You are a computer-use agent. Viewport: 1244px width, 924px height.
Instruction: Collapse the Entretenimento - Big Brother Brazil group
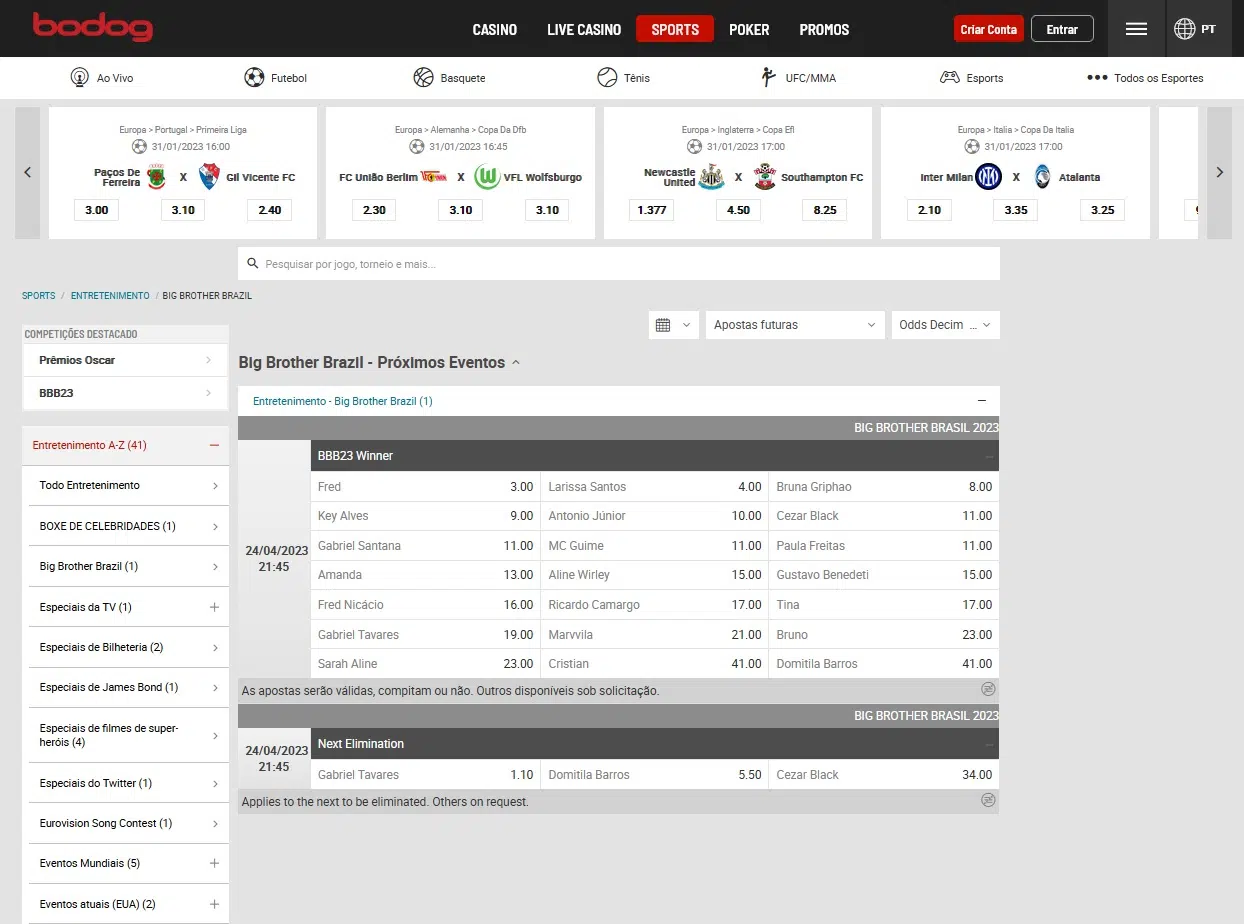click(982, 401)
